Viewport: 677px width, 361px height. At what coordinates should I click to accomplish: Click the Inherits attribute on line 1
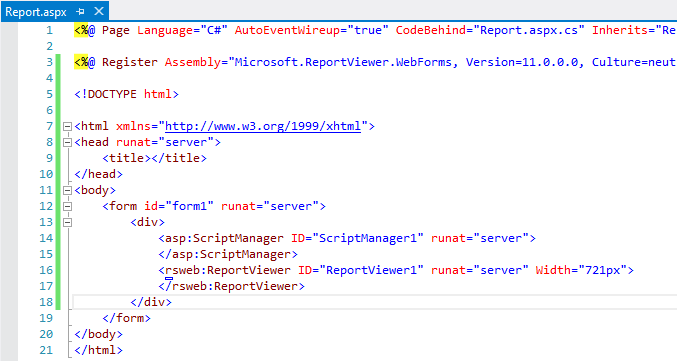click(x=620, y=30)
